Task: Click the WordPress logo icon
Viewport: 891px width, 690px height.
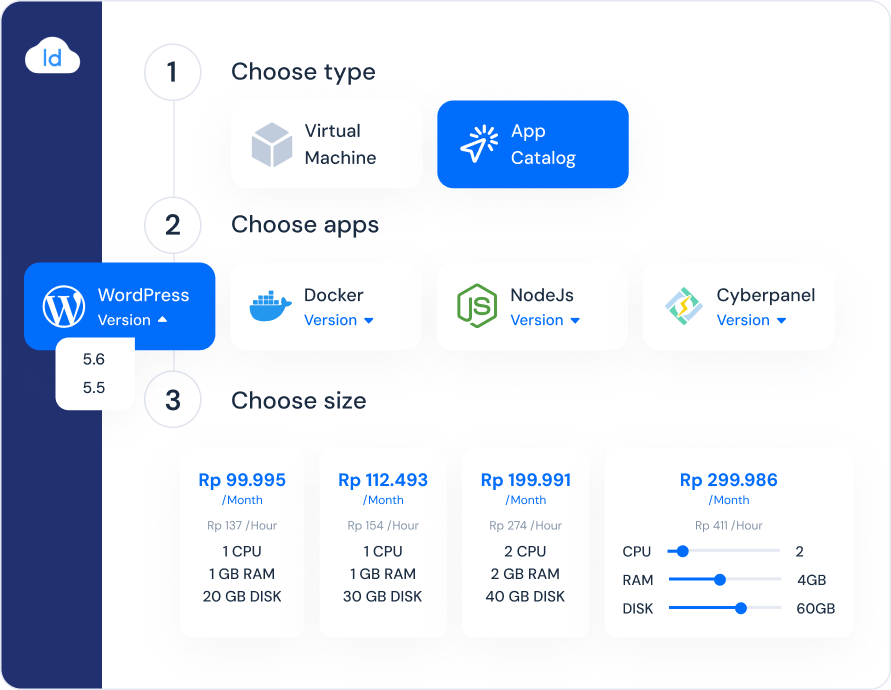Action: pyautogui.click(x=64, y=307)
